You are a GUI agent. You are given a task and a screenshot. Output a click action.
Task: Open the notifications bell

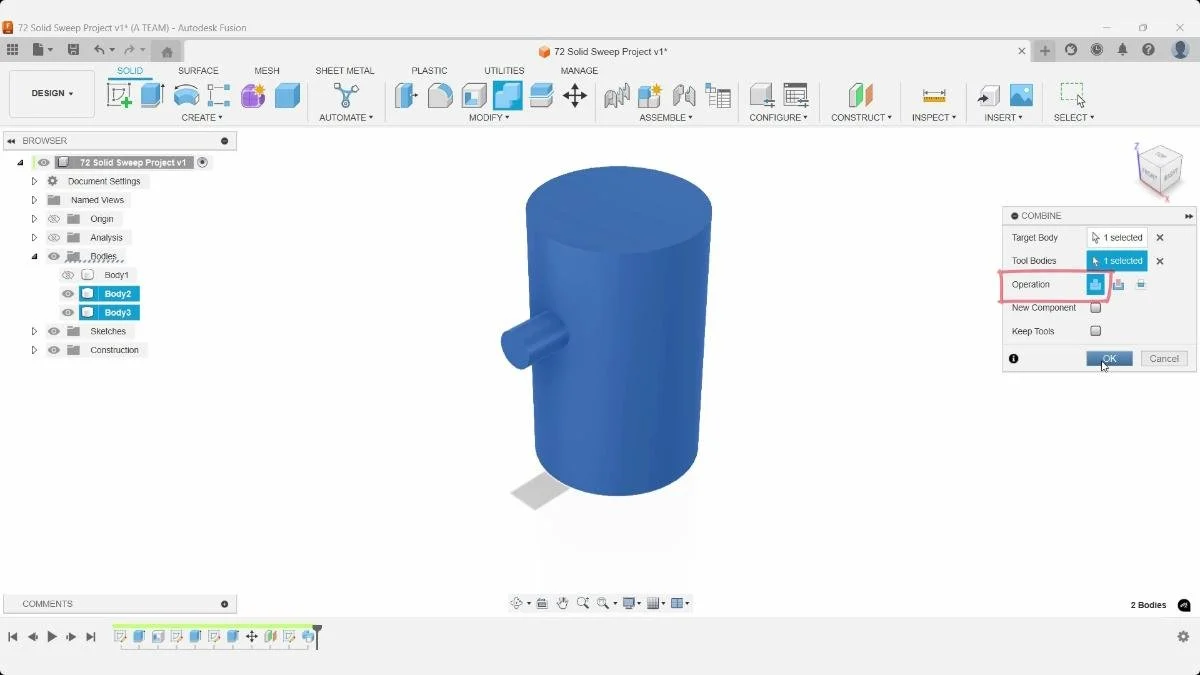[x=1122, y=50]
